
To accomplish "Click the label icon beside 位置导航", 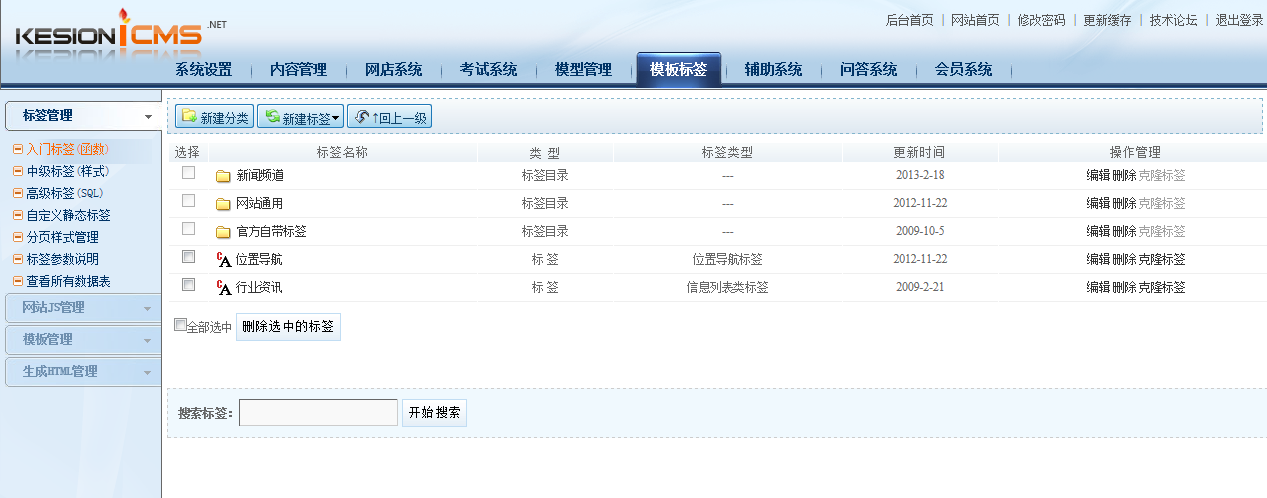I will click(224, 260).
